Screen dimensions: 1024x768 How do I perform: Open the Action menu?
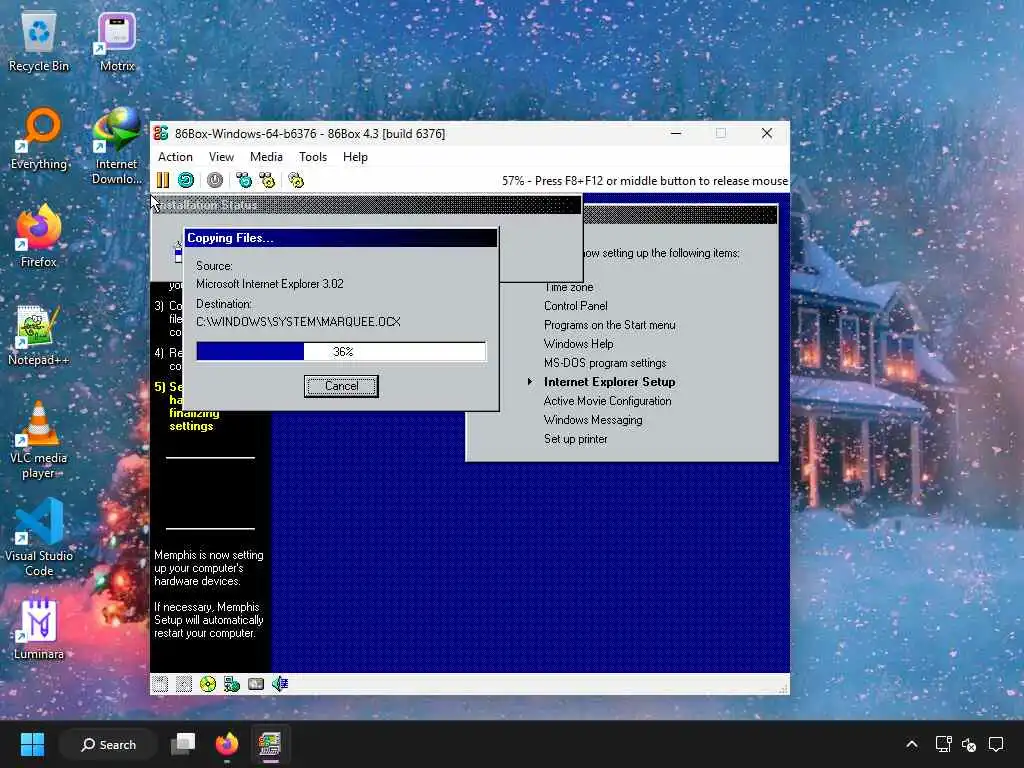coord(175,157)
